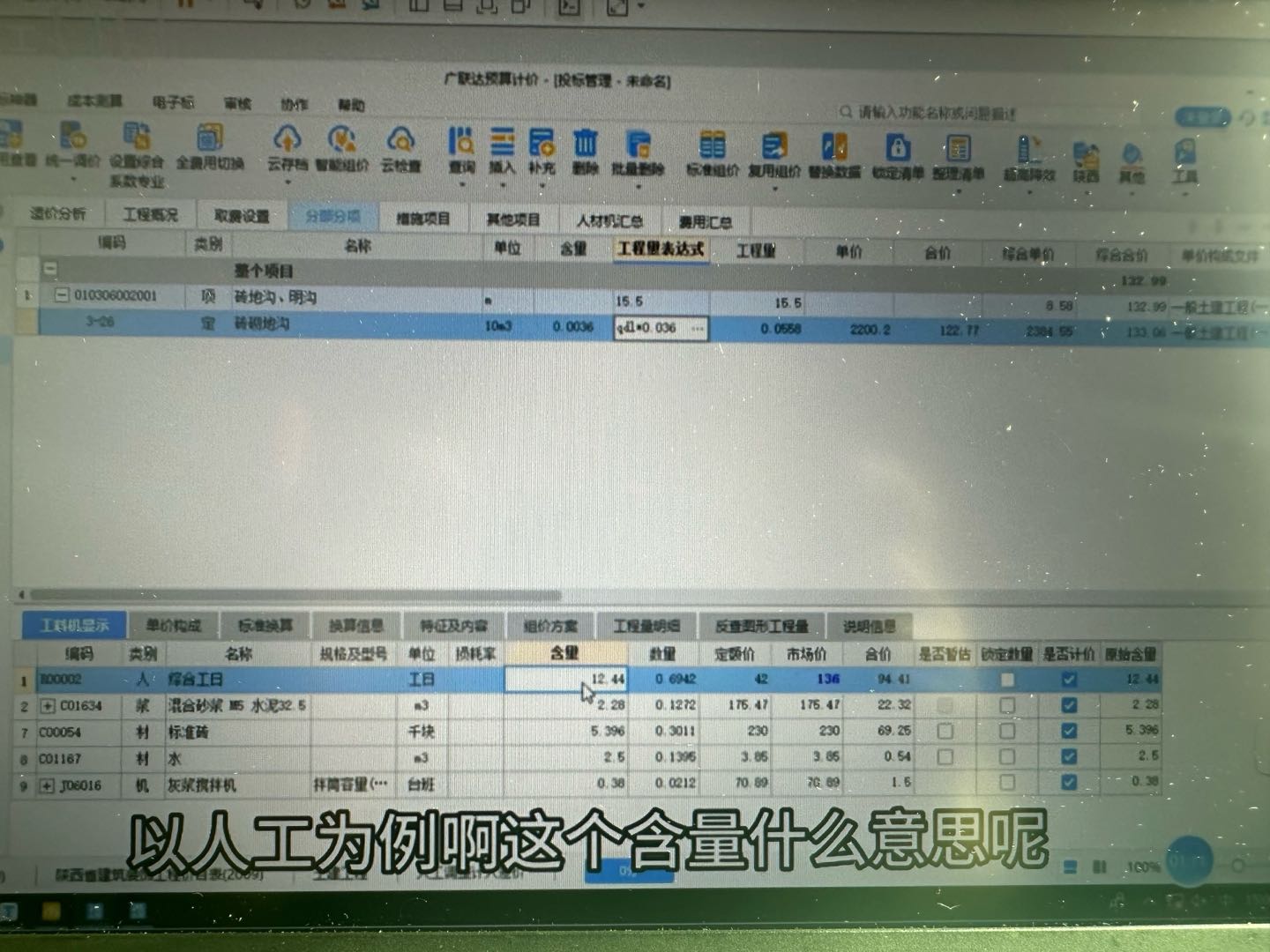Open the 协作 menu
1270x952 pixels.
tap(295, 105)
